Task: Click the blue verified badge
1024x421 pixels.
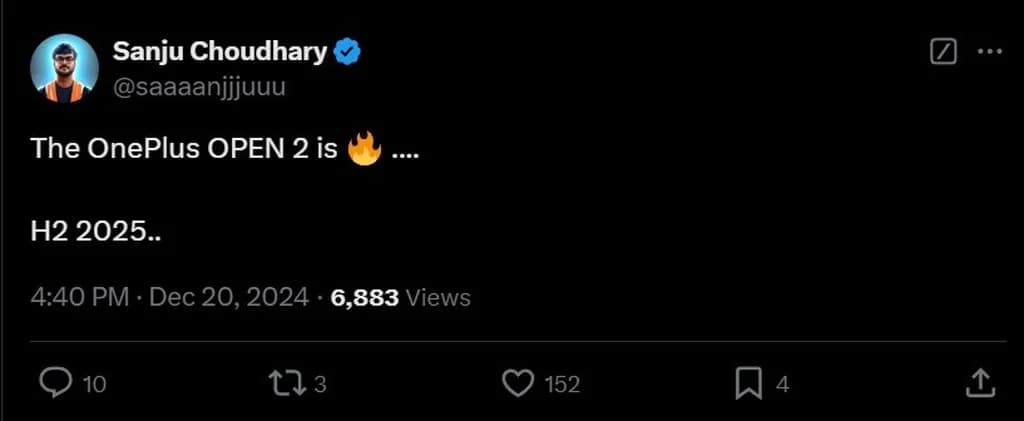Action: 347,53
